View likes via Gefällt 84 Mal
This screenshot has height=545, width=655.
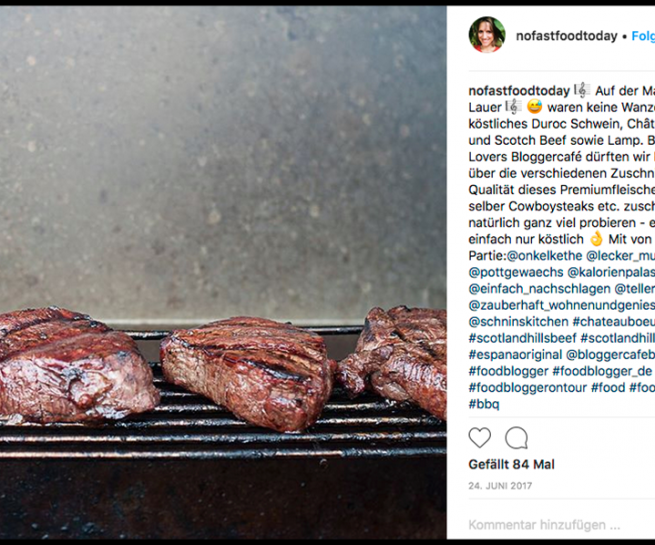click(511, 465)
